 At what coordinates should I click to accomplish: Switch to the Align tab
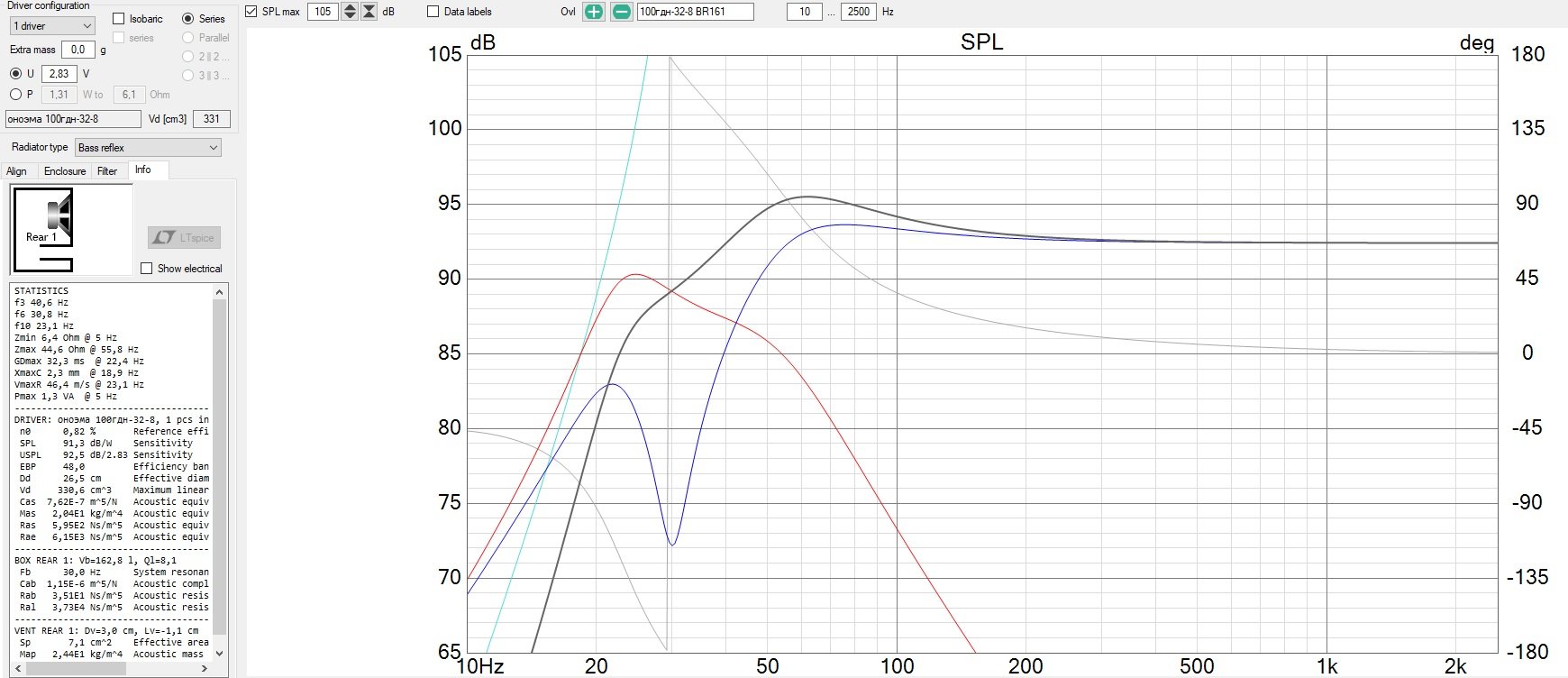pos(17,171)
